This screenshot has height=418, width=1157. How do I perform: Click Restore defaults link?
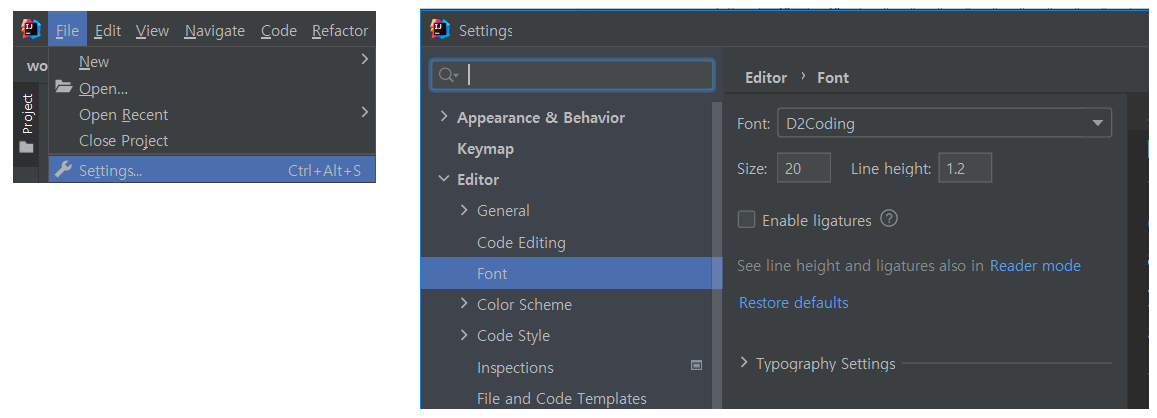tap(794, 302)
